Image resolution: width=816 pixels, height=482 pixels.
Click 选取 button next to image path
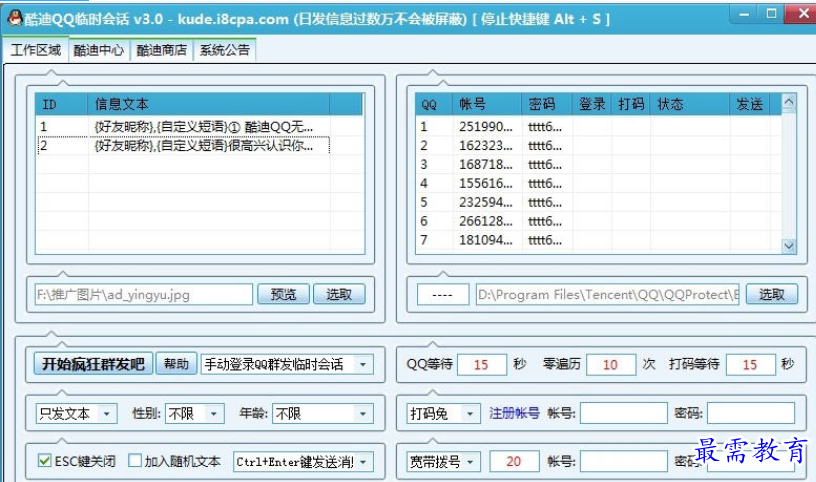(x=339, y=295)
